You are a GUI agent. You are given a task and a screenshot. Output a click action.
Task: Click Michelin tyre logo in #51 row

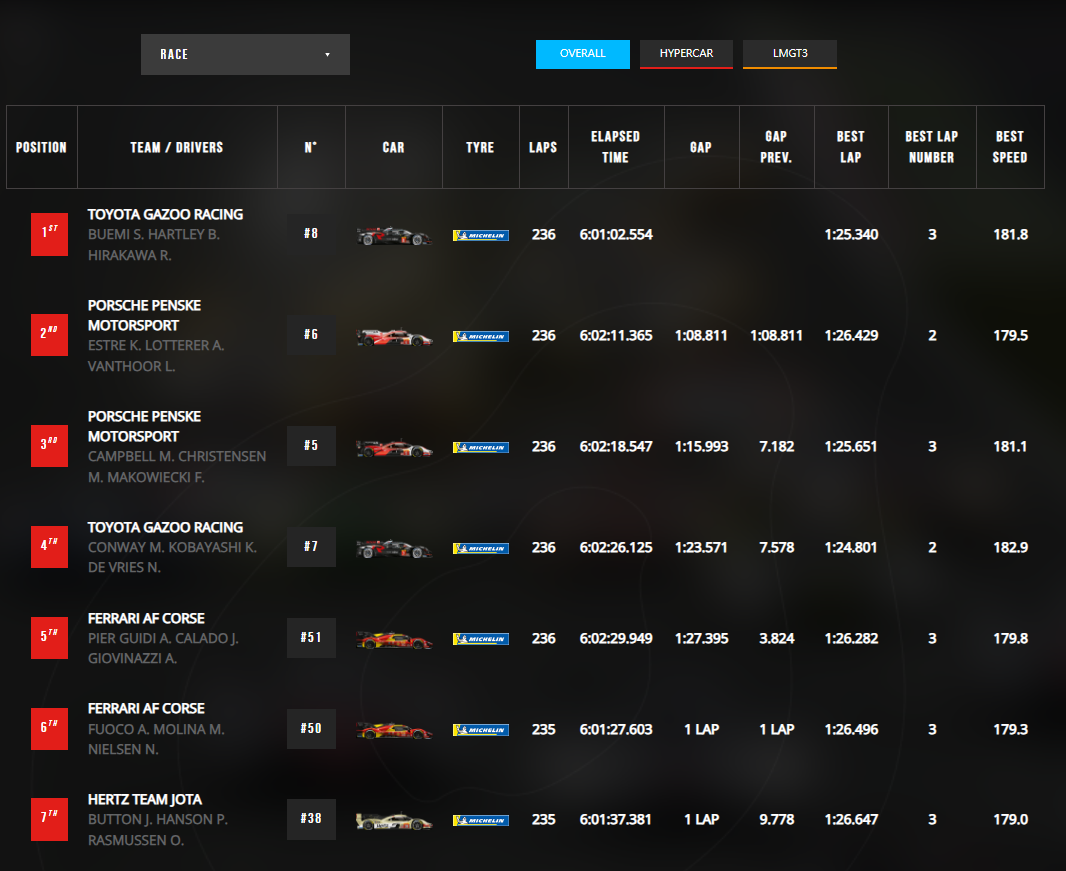tap(481, 639)
